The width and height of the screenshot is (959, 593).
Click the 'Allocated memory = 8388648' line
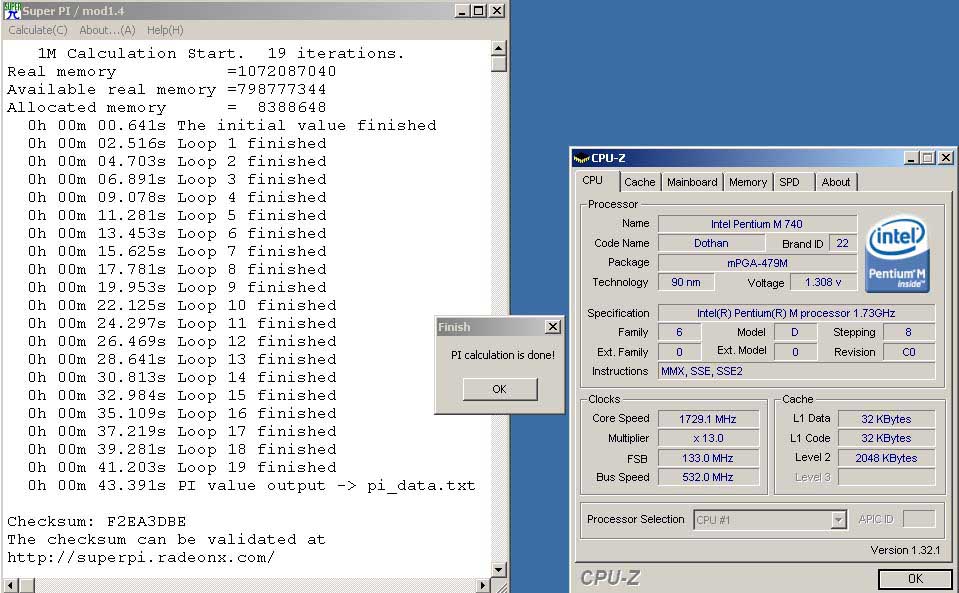[167, 108]
